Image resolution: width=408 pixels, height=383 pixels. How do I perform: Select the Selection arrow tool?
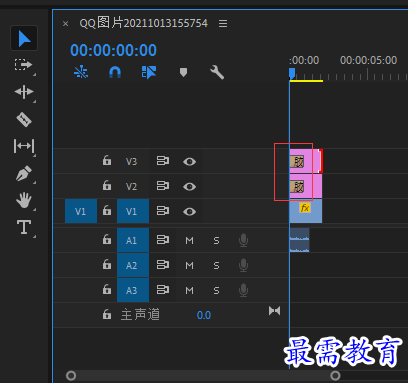pyautogui.click(x=24, y=38)
